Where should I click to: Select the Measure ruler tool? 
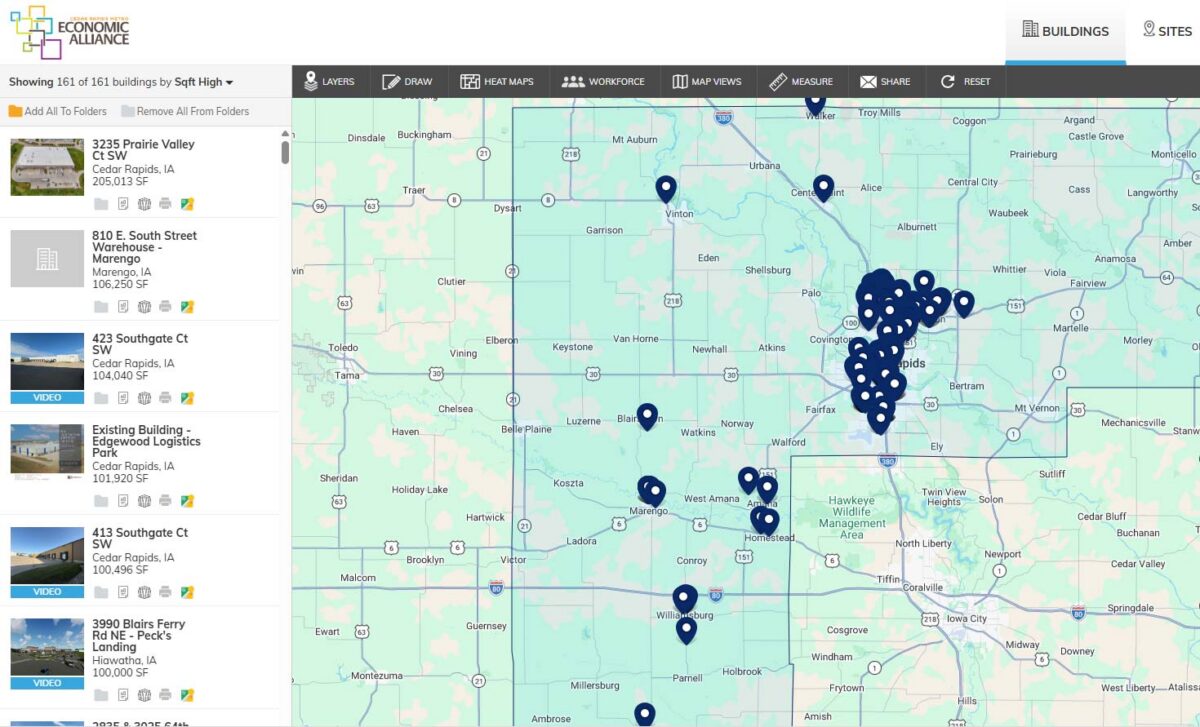click(x=801, y=81)
